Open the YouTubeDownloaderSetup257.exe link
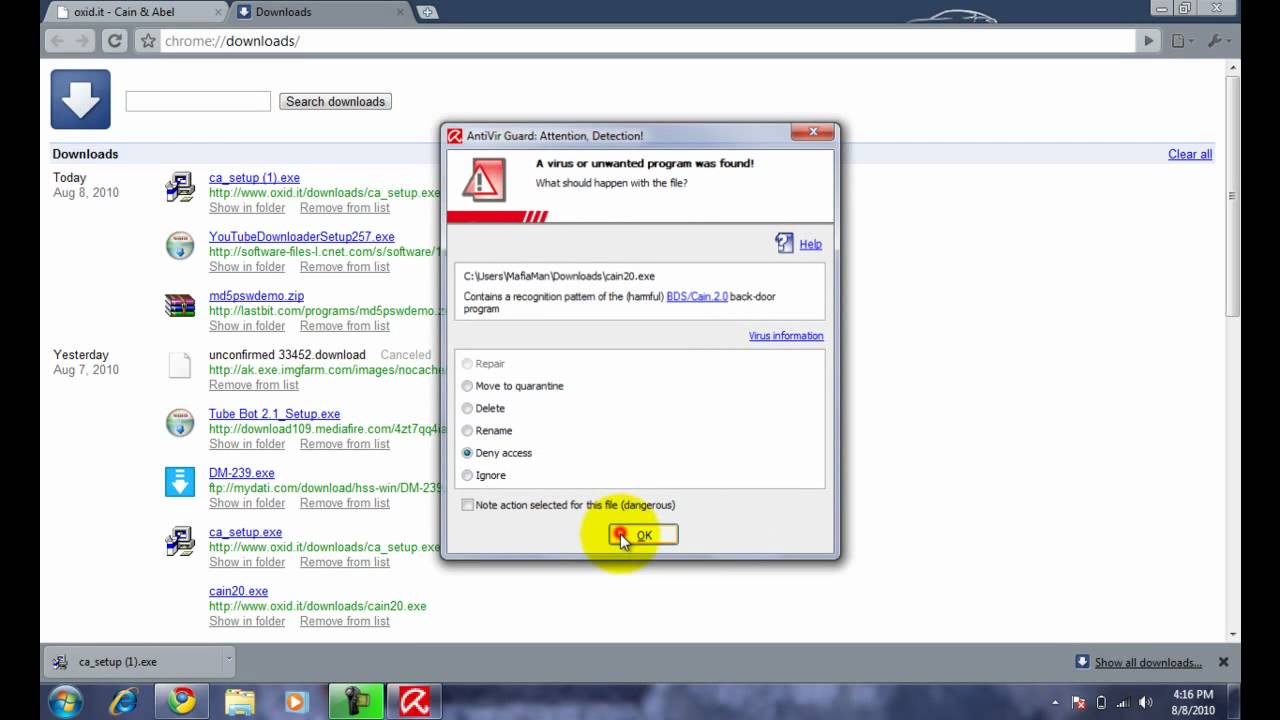Screen dimensions: 1280x720 click(302, 237)
